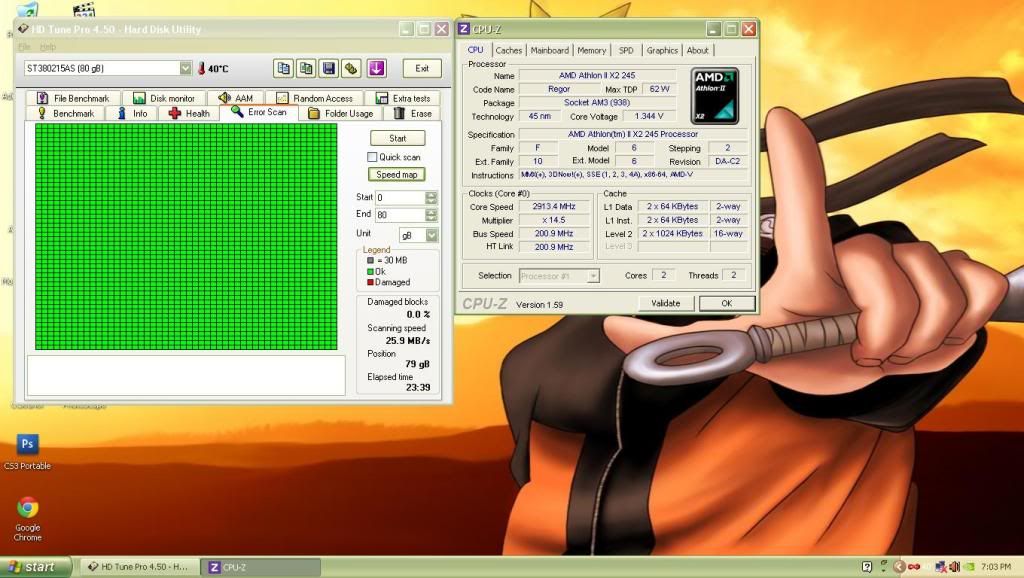Switch to CPU-Z taskbar button

click(261, 567)
